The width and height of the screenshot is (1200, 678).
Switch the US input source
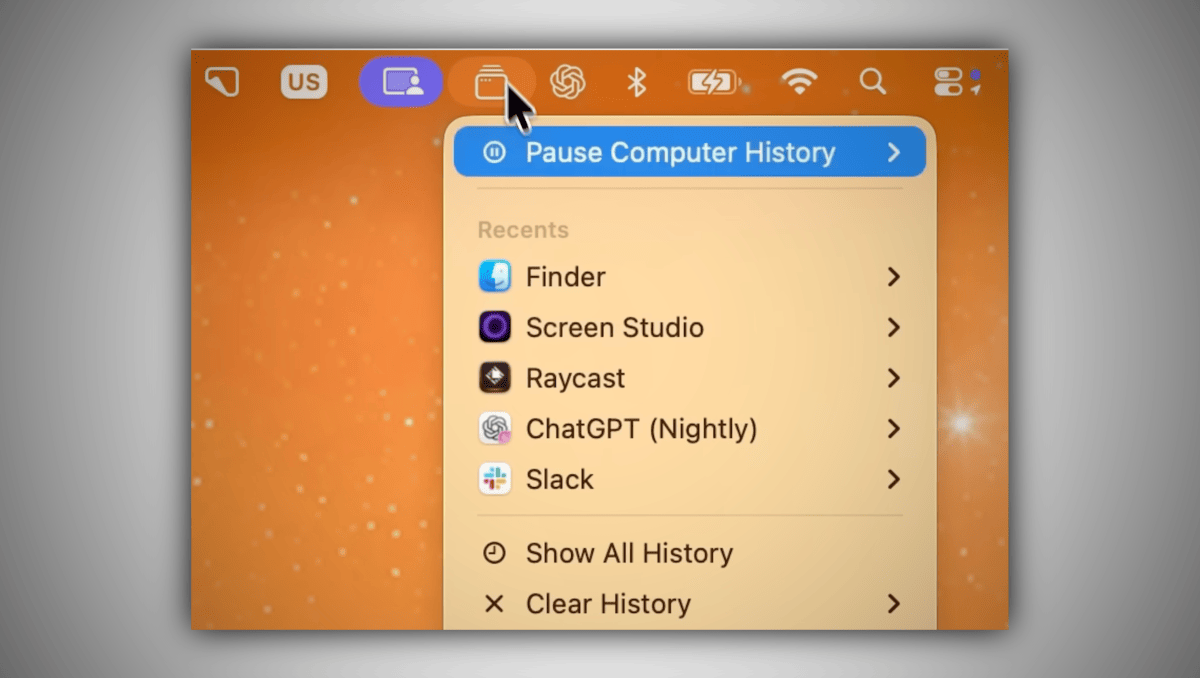click(x=304, y=82)
